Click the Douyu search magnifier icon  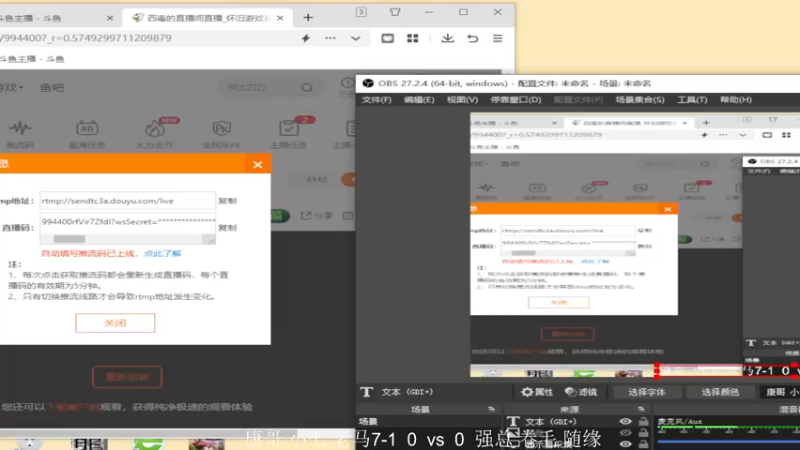click(x=307, y=88)
